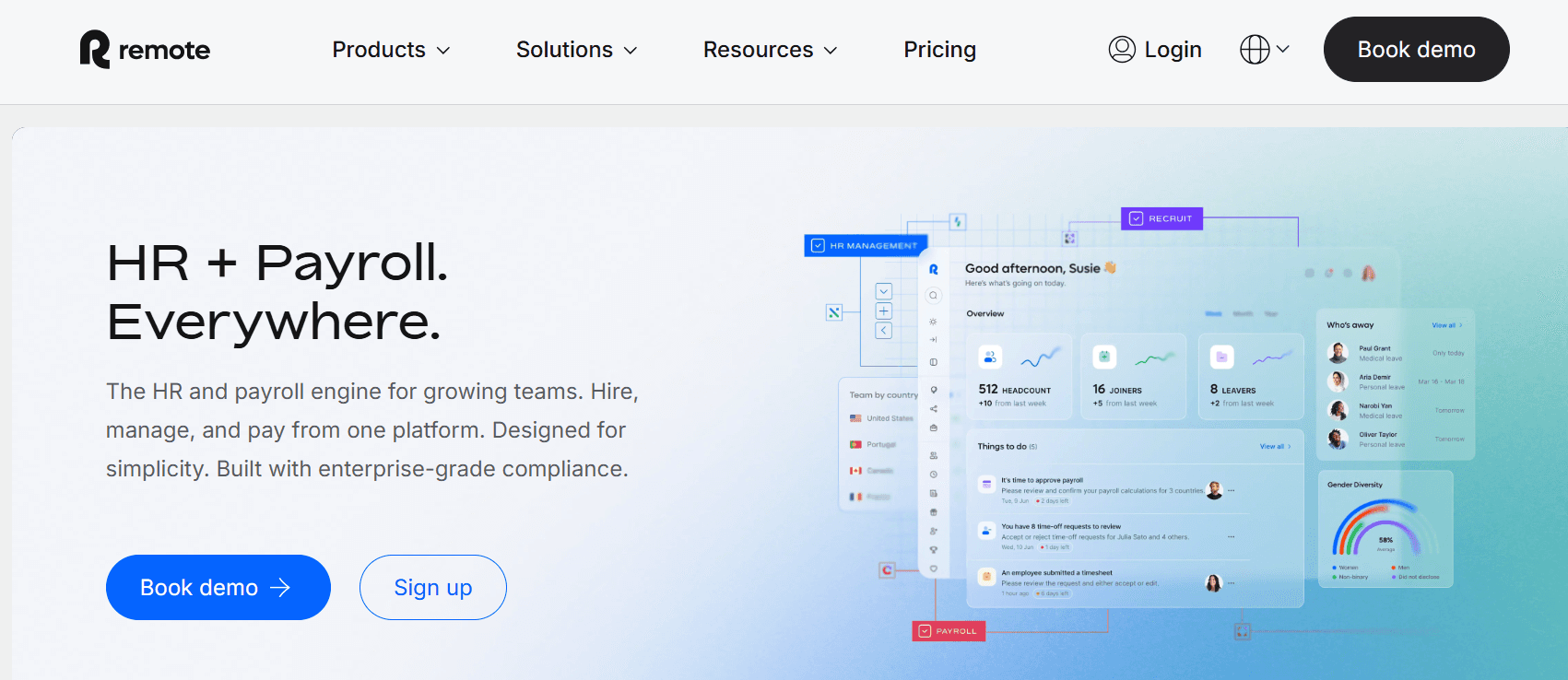
Task: Click the Sign up button
Action: [433, 587]
